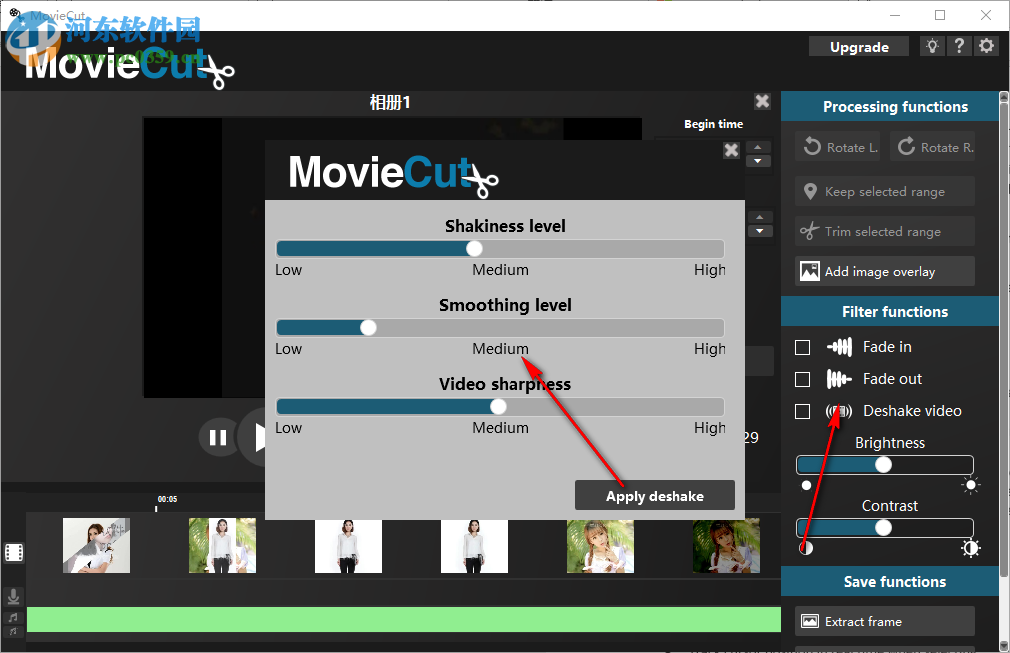
Task: Pause the video playback
Action: coord(218,438)
